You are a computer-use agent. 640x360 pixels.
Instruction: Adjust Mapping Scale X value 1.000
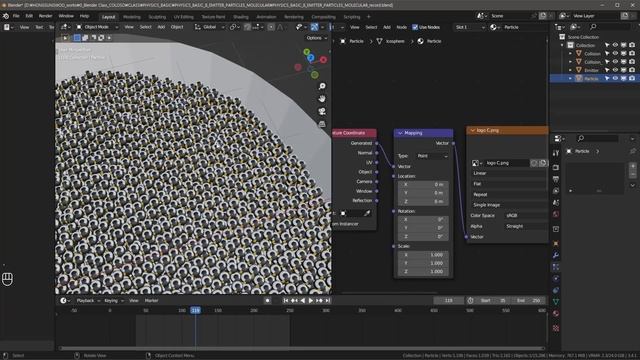[423, 255]
